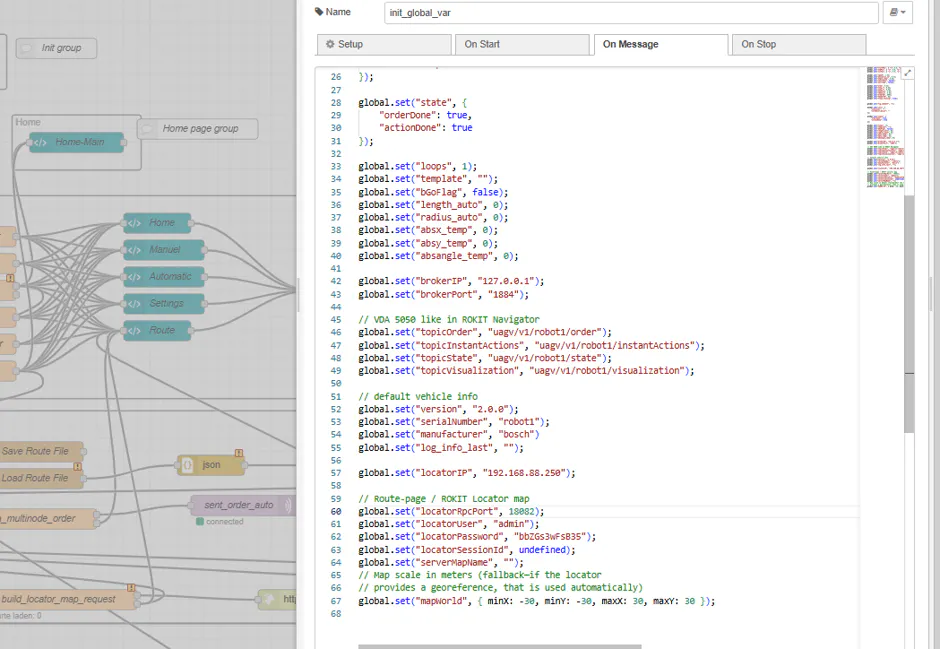This screenshot has height=649, width=940.
Task: Click the version "2.0.0" line
Action: [439, 409]
